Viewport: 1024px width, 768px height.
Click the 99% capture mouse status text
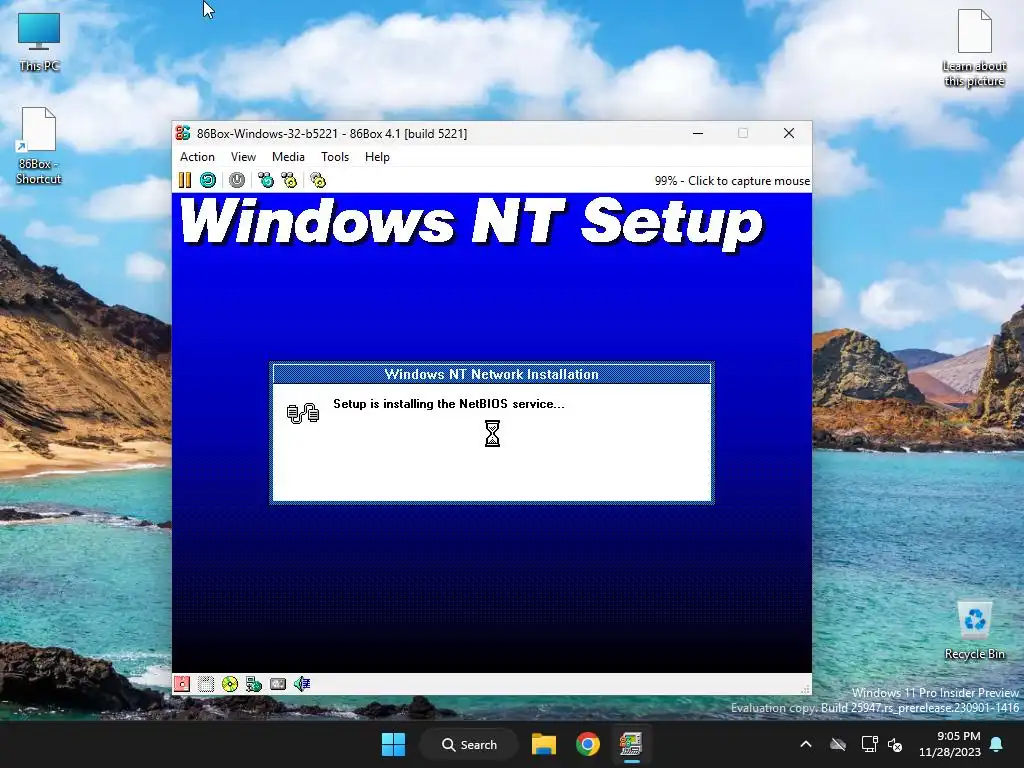tap(732, 181)
